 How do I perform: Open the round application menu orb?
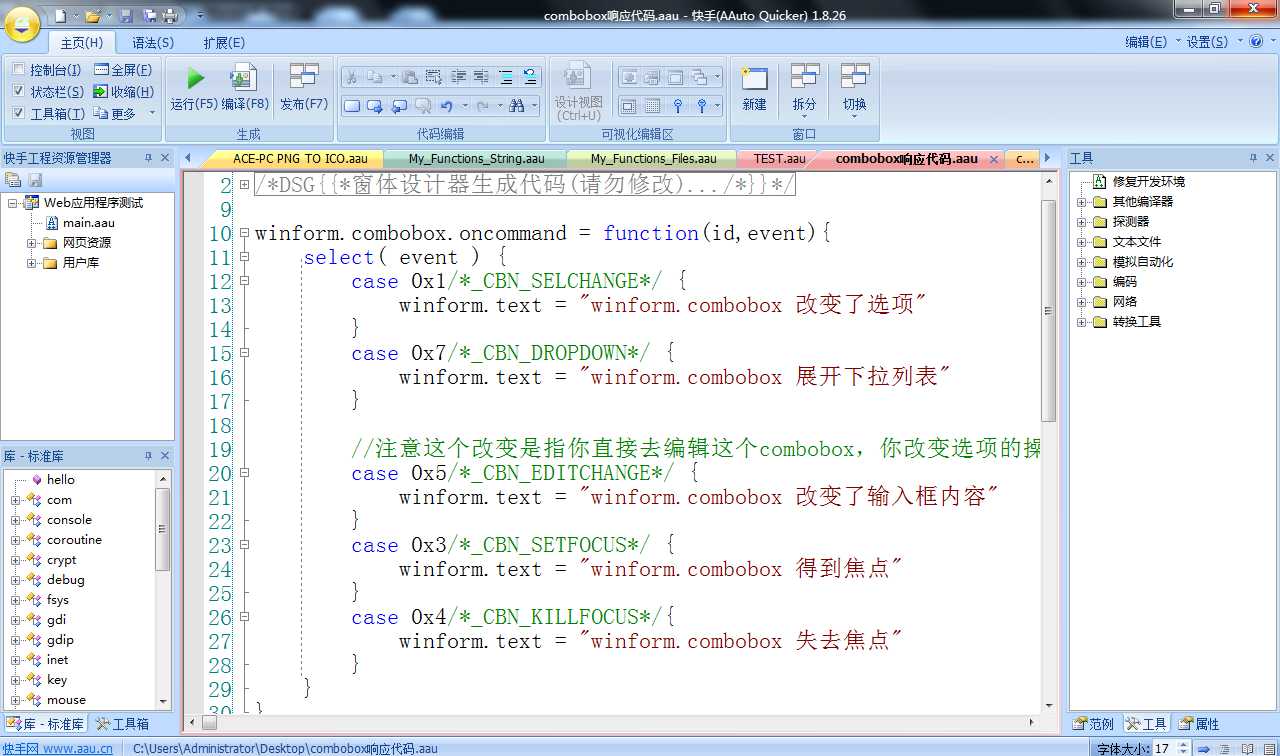pos(22,23)
